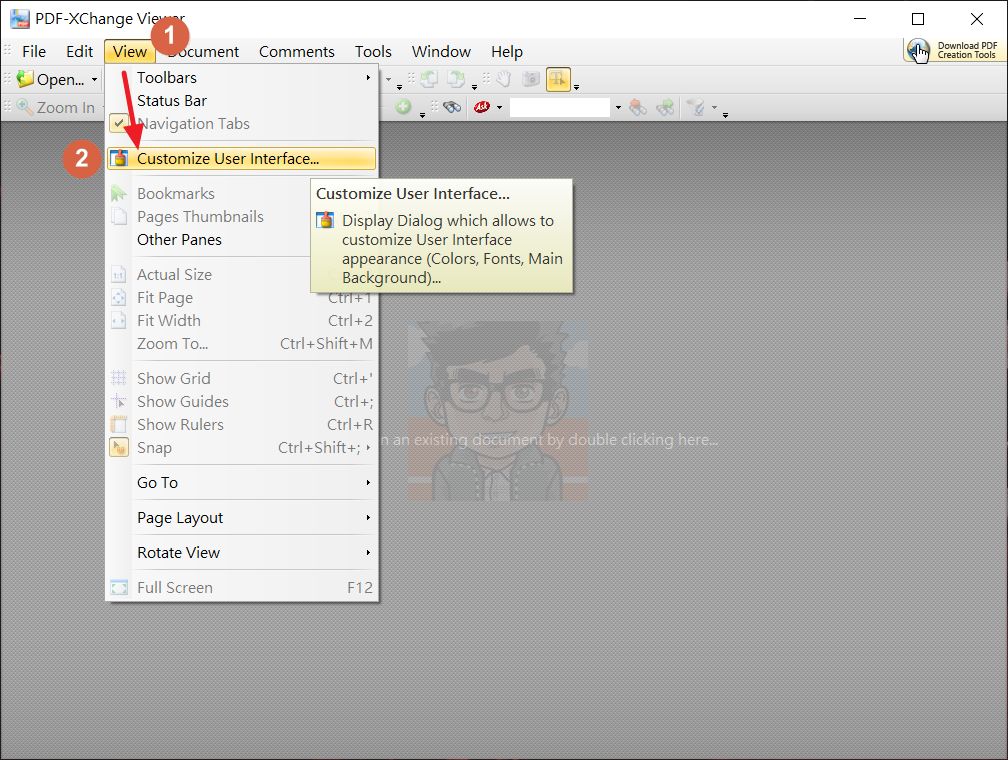Close the open View menu

[x=130, y=51]
